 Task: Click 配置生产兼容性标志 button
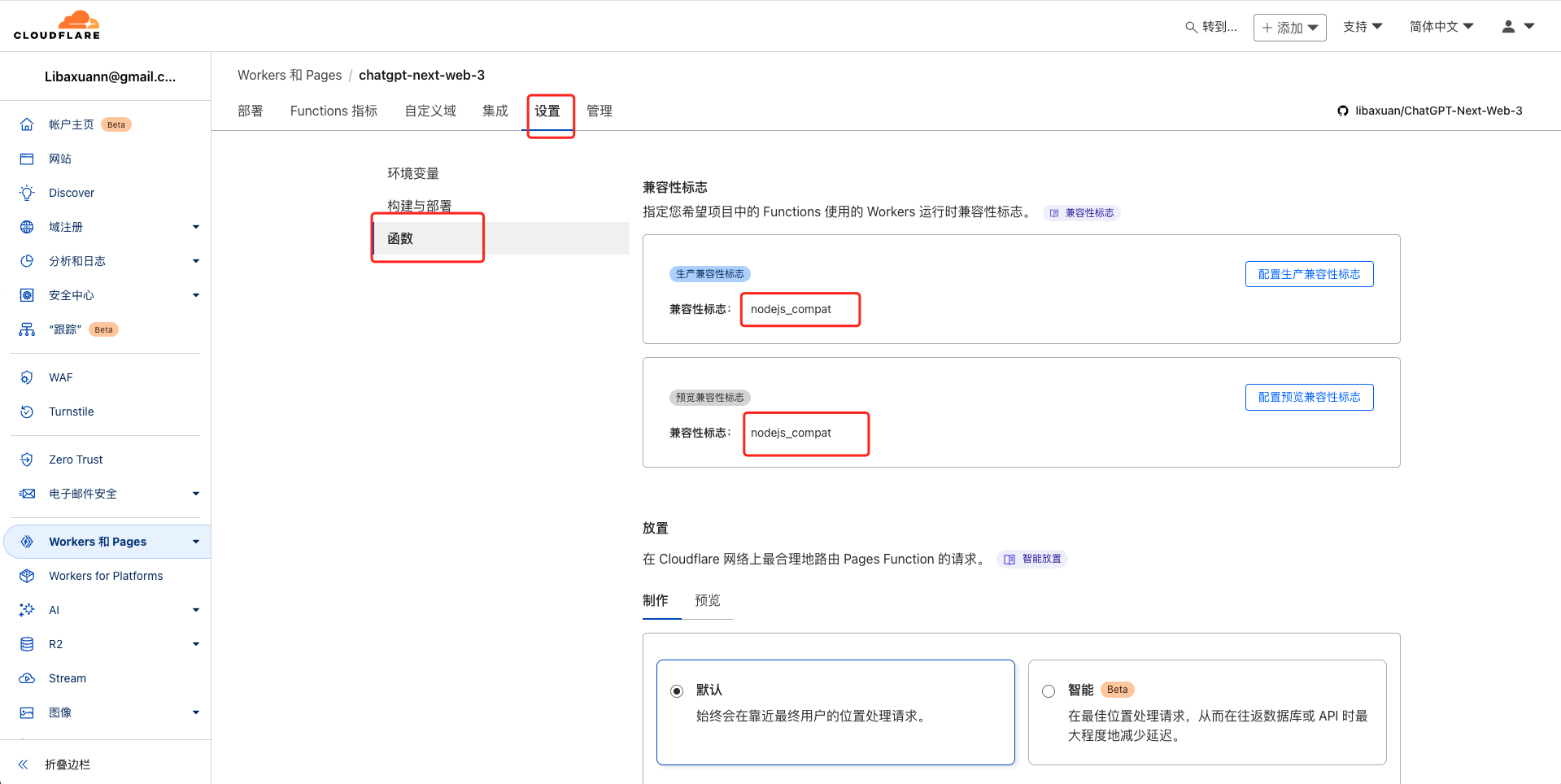[1309, 274]
